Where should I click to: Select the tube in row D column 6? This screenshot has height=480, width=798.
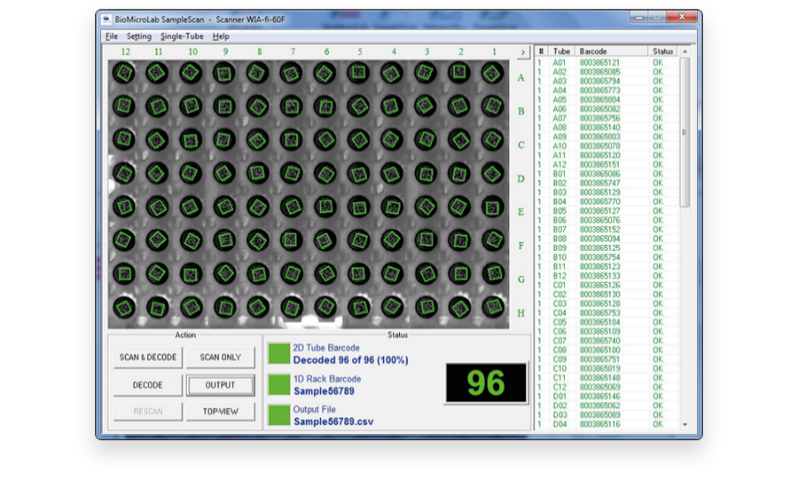pyautogui.click(x=325, y=174)
